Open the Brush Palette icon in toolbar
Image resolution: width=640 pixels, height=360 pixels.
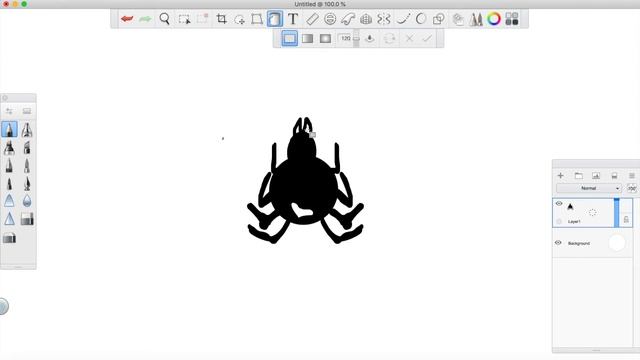pos(476,19)
